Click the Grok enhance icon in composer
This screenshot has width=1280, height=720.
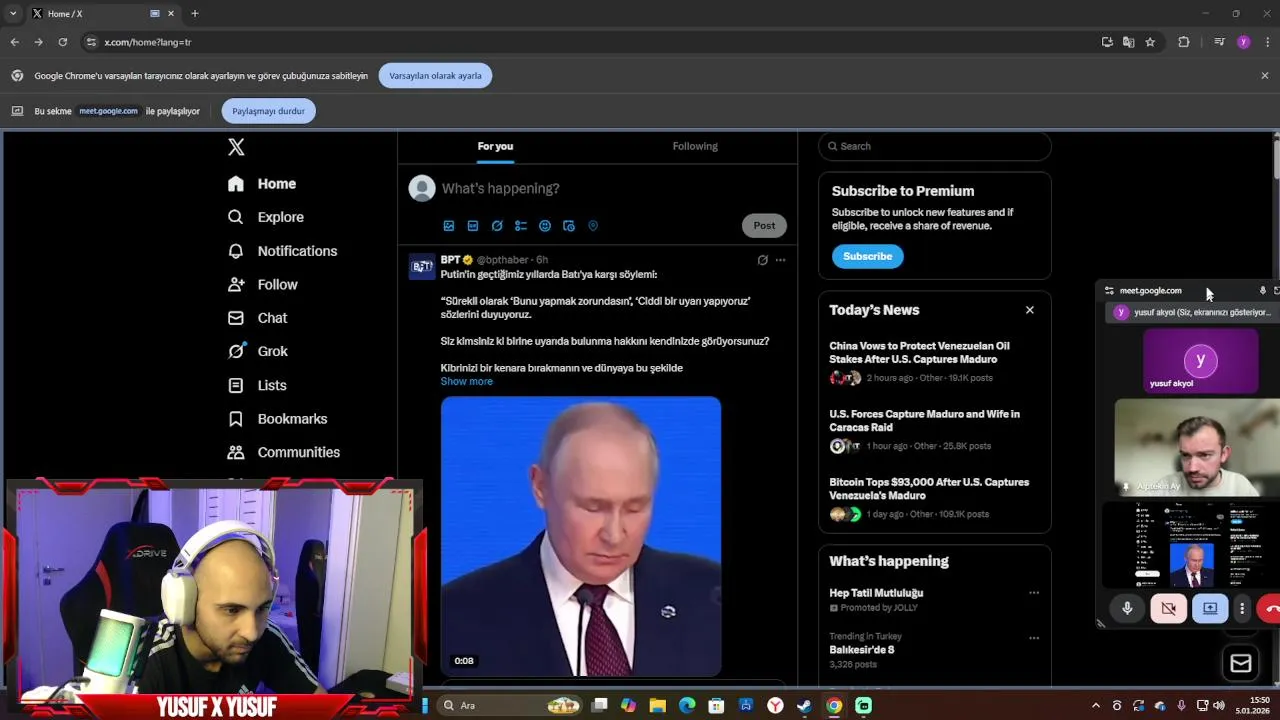497,226
